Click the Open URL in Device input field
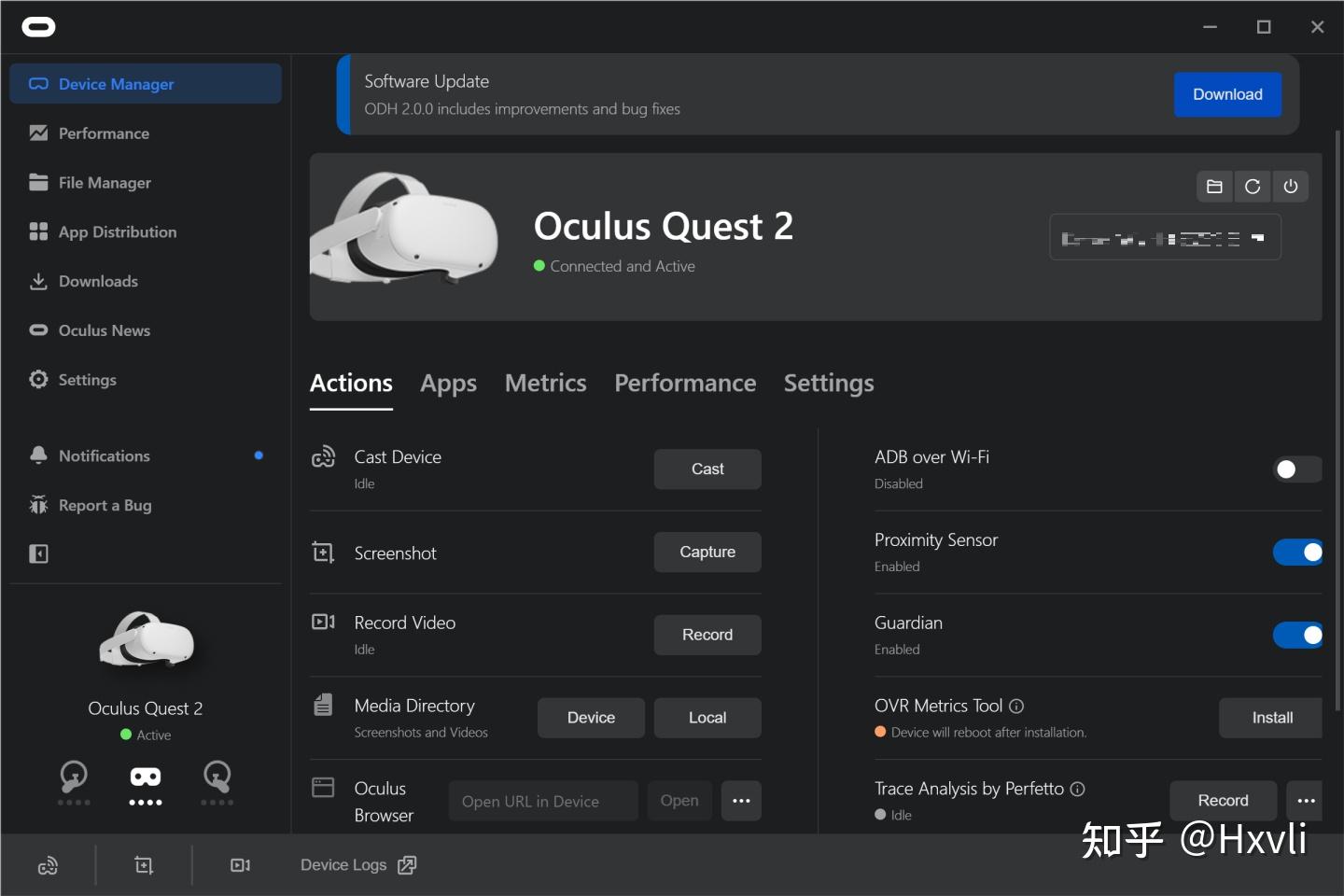The height and width of the screenshot is (896, 1344). (x=542, y=801)
